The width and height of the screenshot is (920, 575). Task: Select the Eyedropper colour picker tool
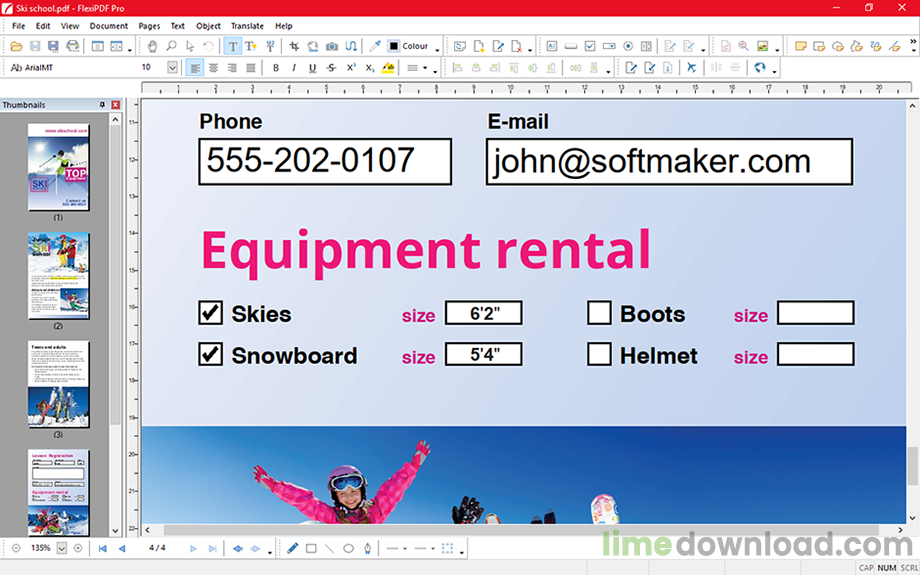point(374,46)
